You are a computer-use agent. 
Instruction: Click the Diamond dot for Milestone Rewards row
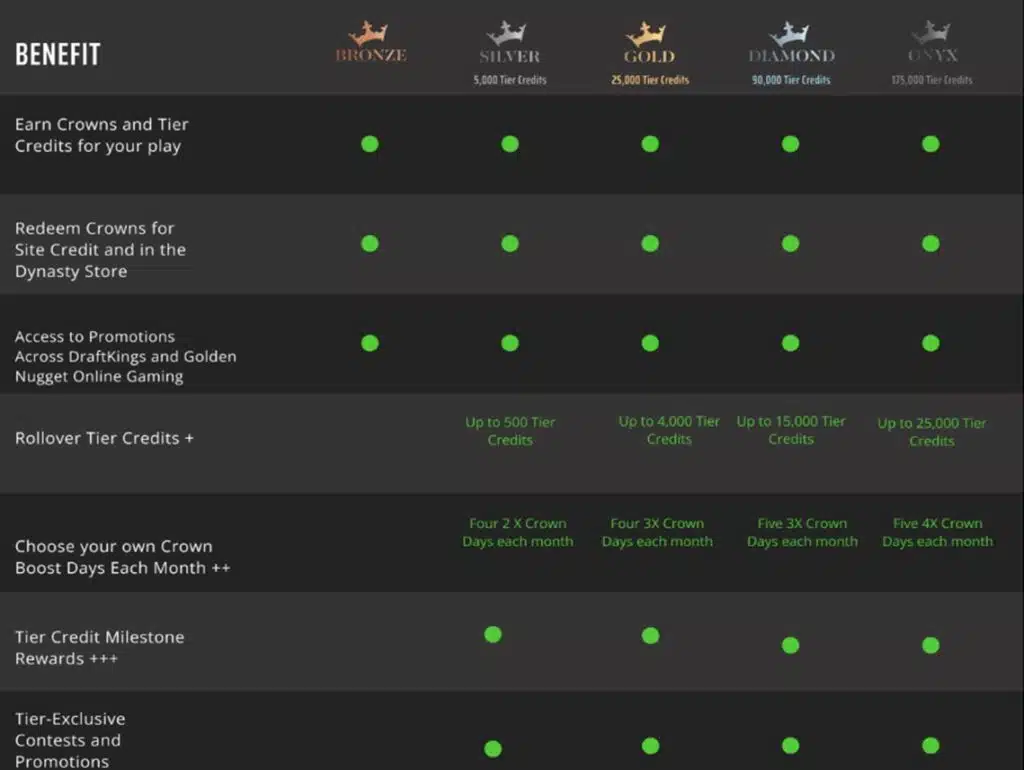tap(791, 645)
